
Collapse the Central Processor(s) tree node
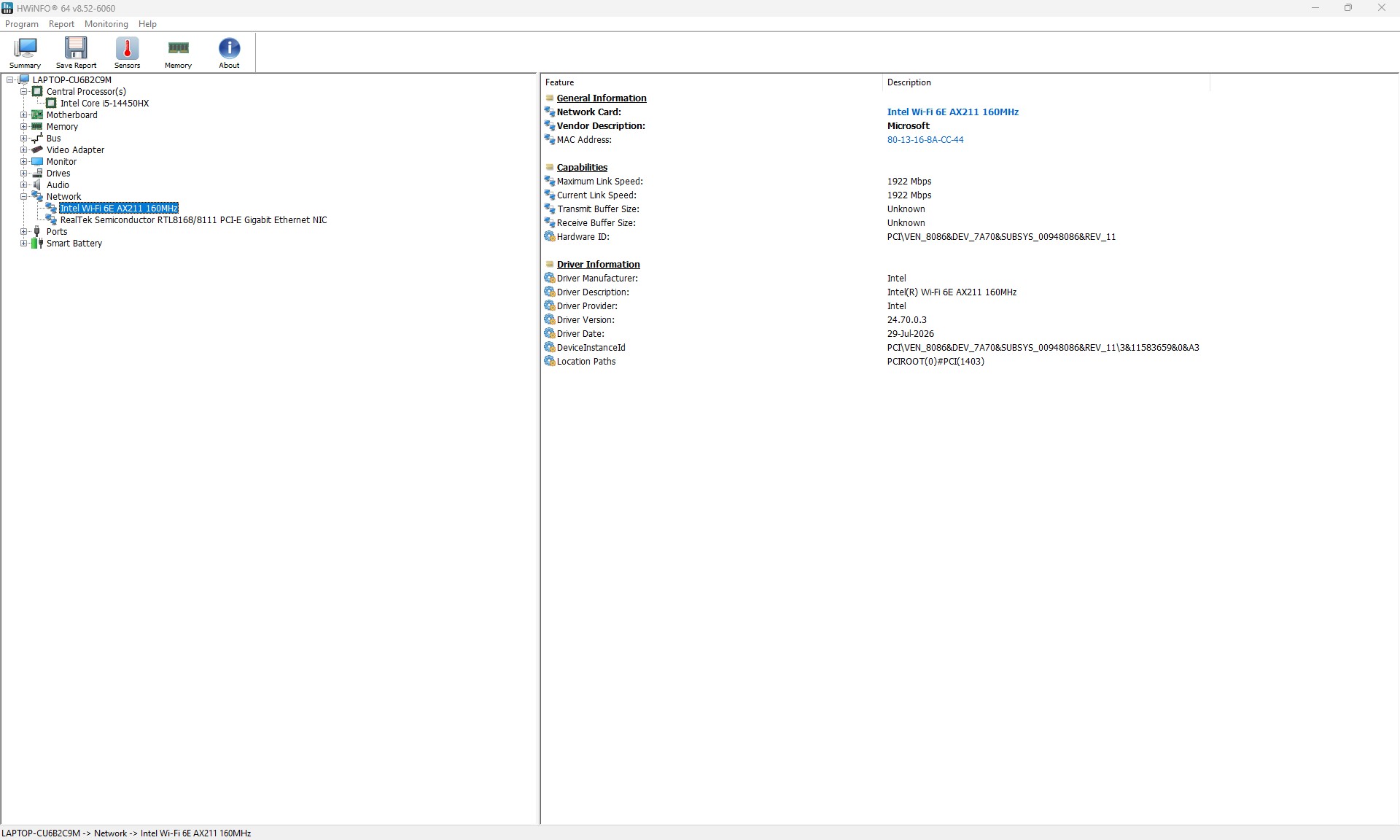(24, 91)
